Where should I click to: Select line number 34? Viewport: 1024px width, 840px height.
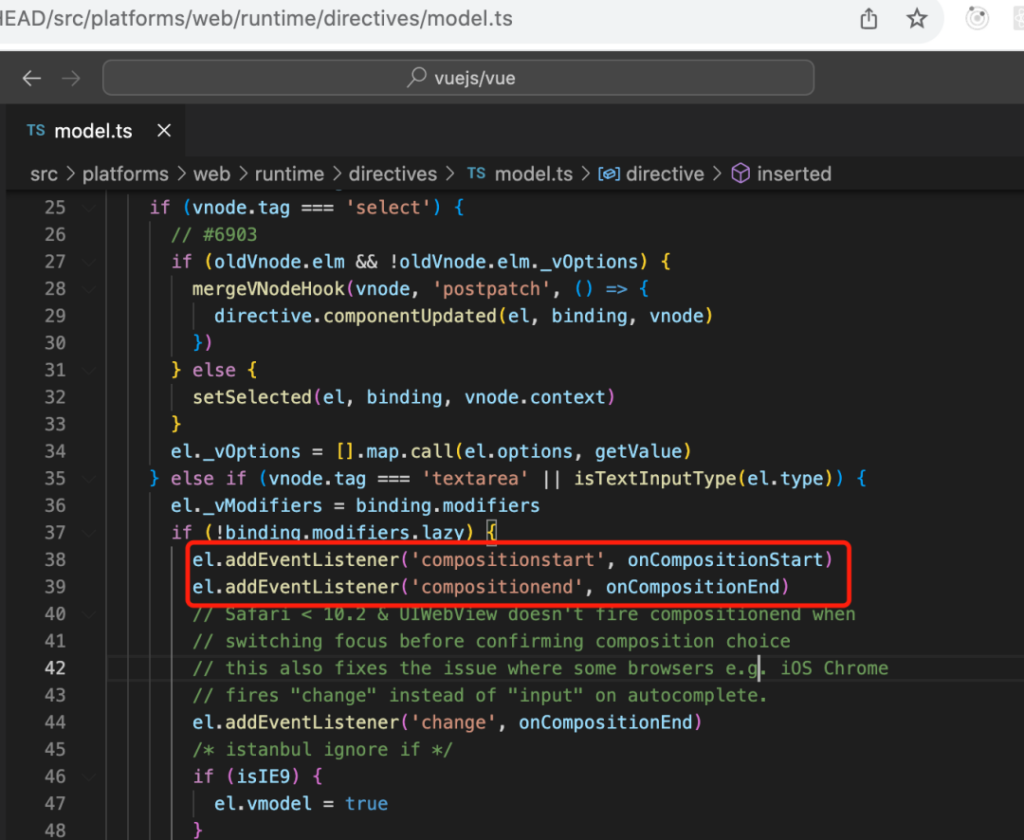click(x=55, y=451)
